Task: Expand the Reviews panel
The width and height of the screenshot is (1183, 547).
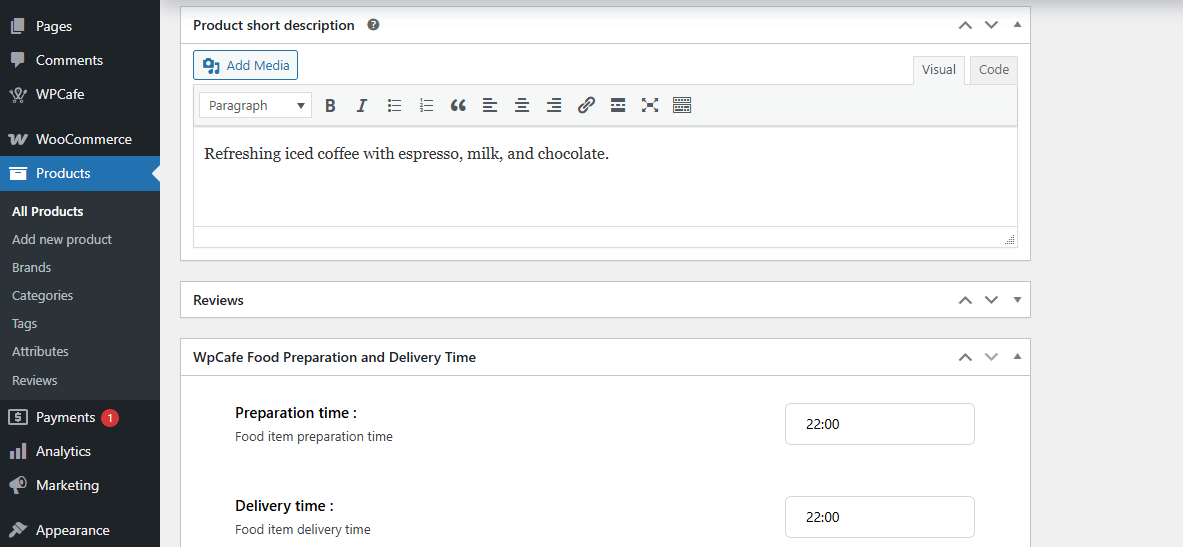Action: point(1017,300)
